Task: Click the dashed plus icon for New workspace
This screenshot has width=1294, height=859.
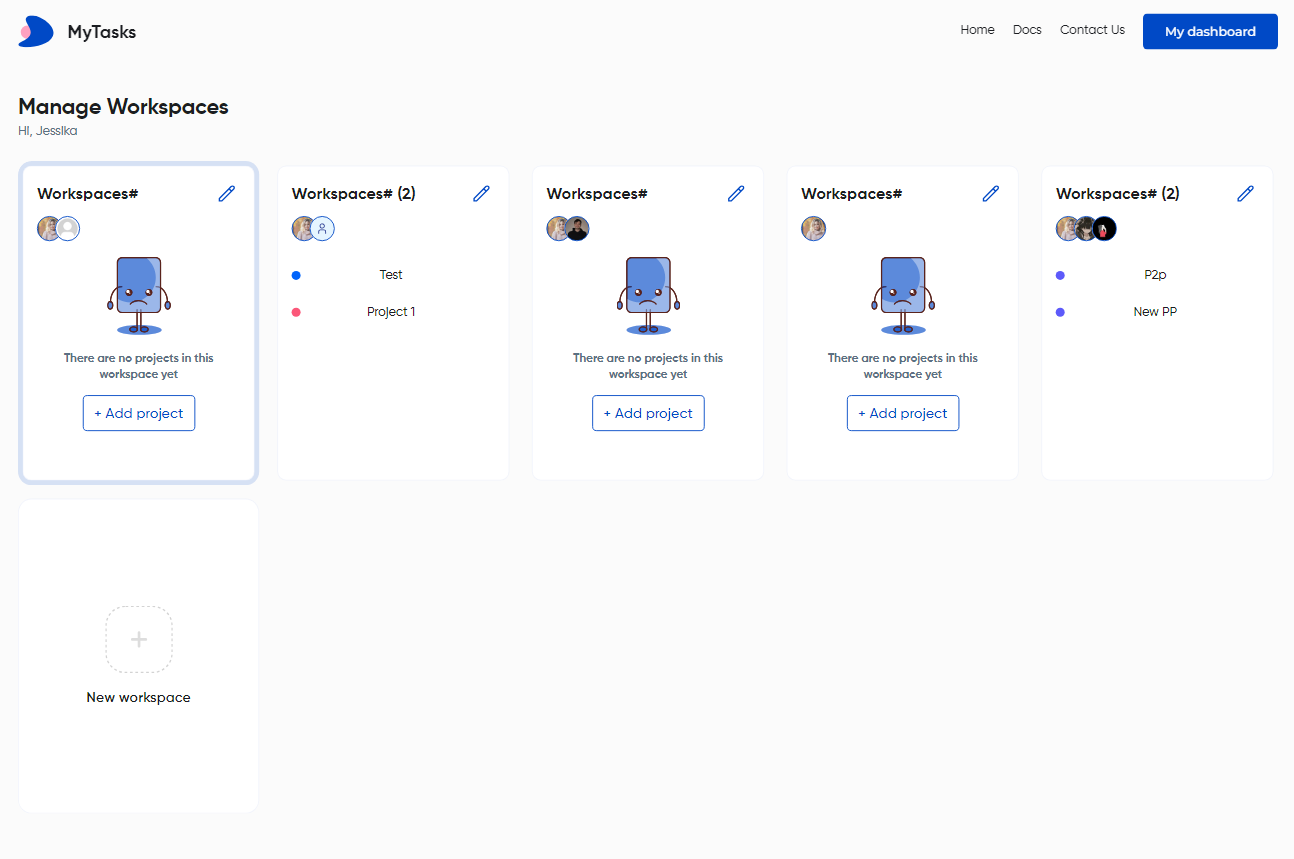Action: point(139,639)
